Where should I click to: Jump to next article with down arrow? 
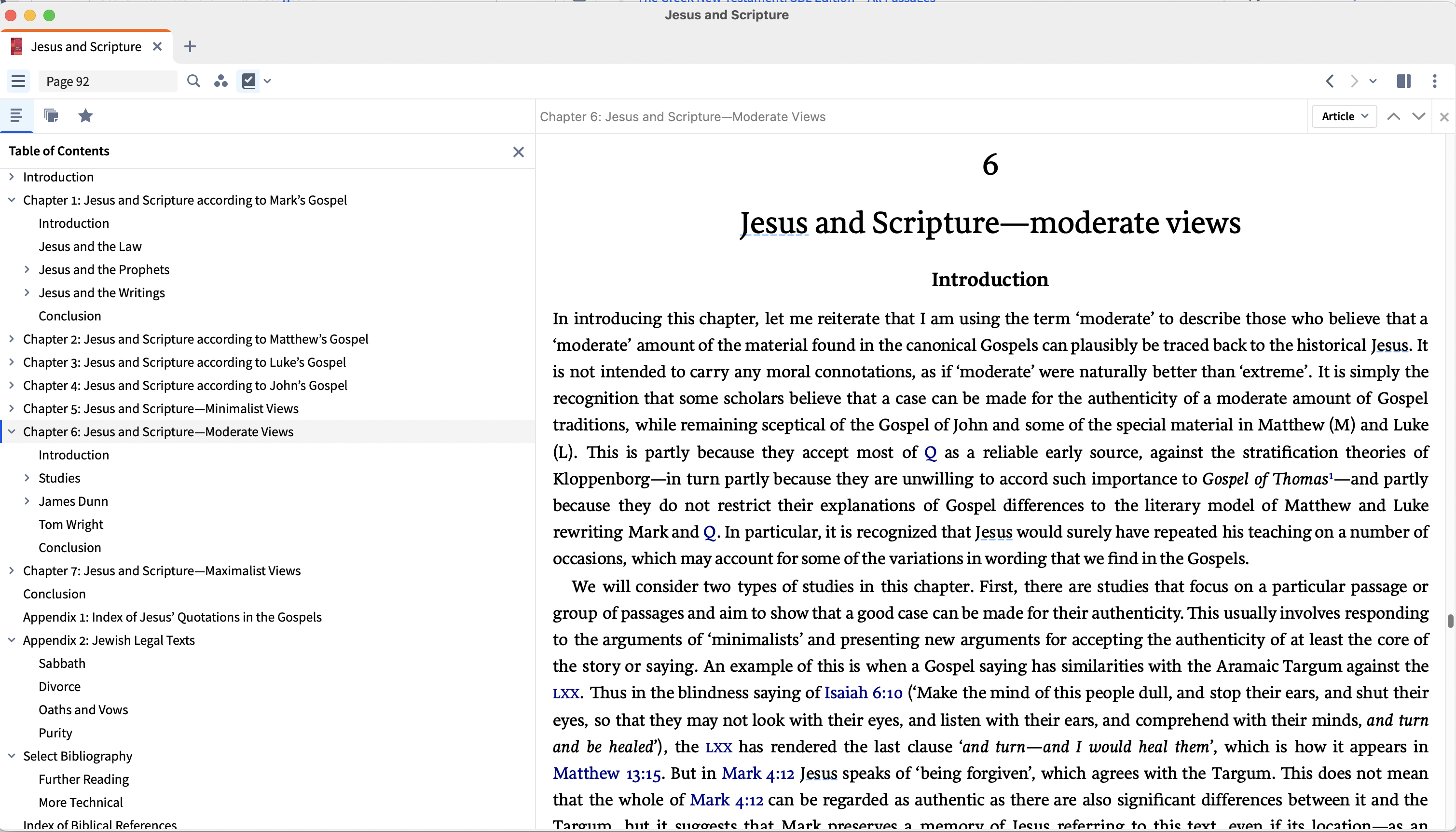coord(1418,117)
